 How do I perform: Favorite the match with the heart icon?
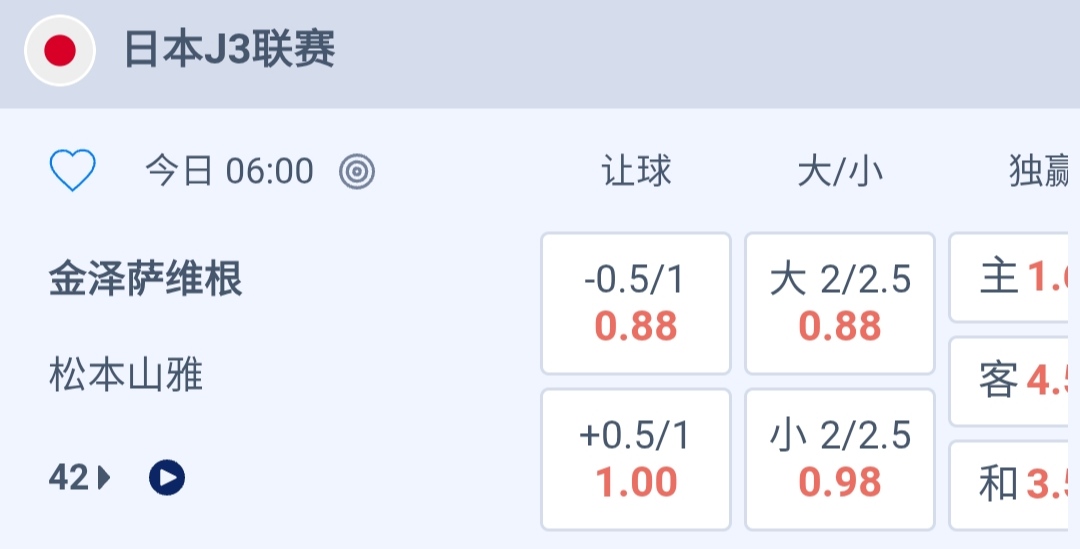pyautogui.click(x=73, y=171)
